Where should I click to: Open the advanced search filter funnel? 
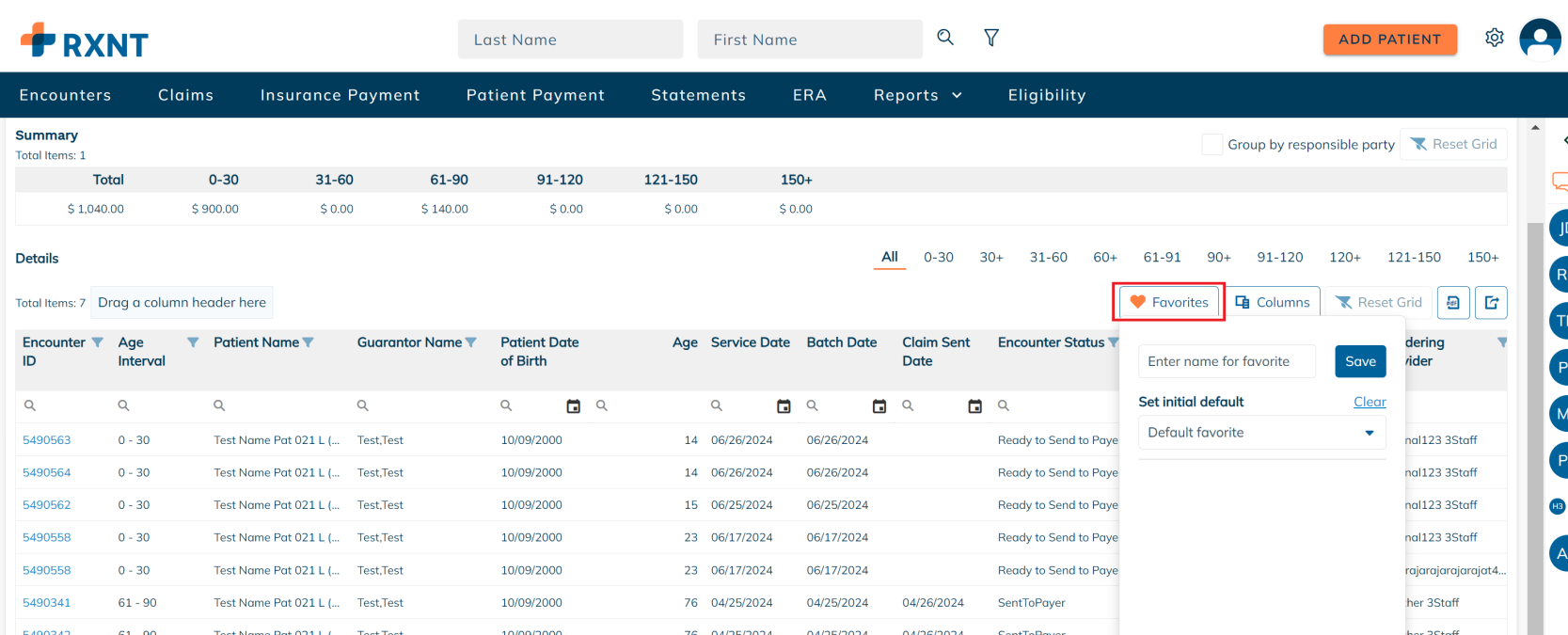coord(991,38)
